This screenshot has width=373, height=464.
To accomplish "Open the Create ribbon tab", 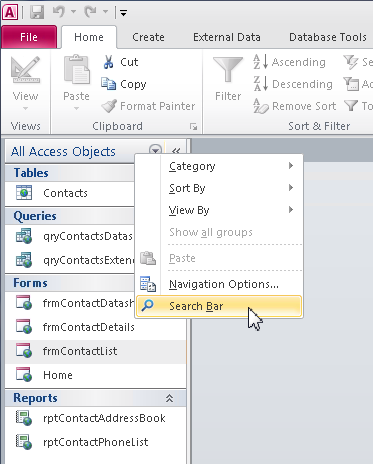I will [148, 37].
